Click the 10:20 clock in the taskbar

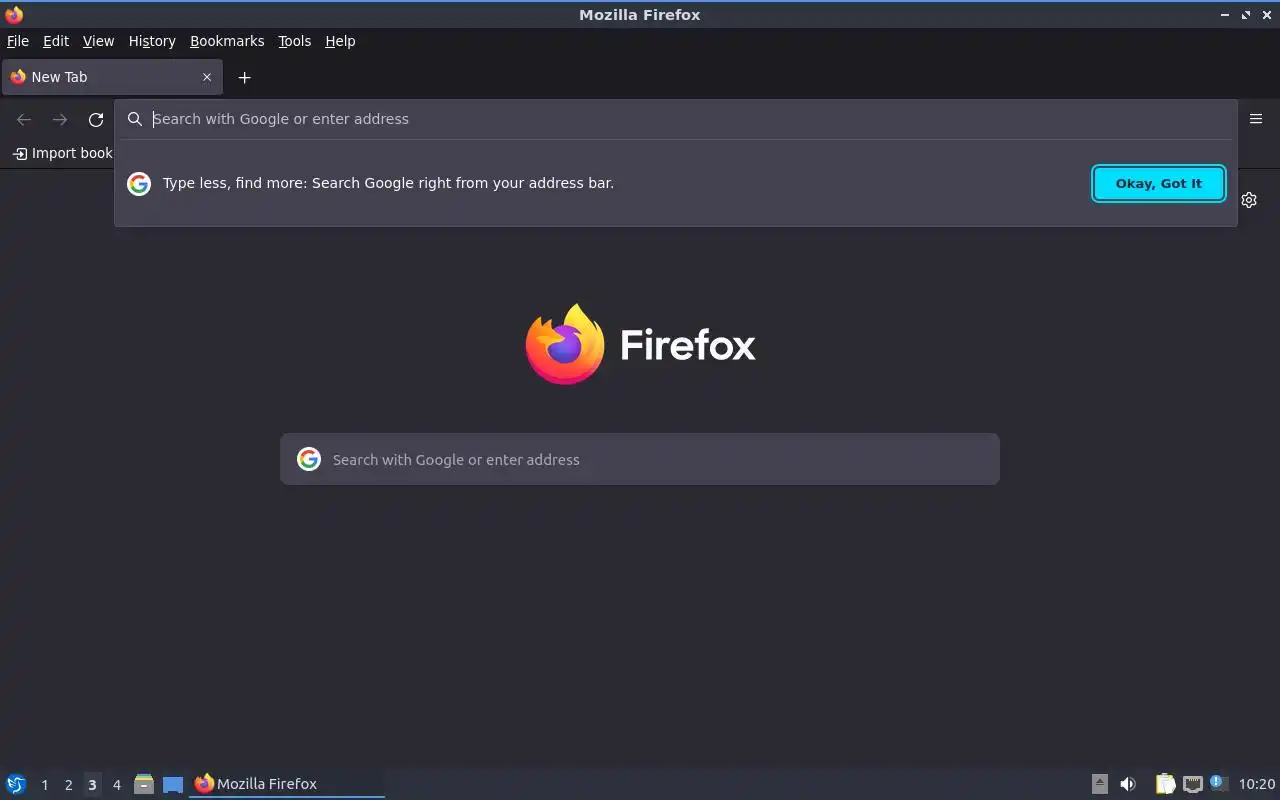click(x=1257, y=784)
